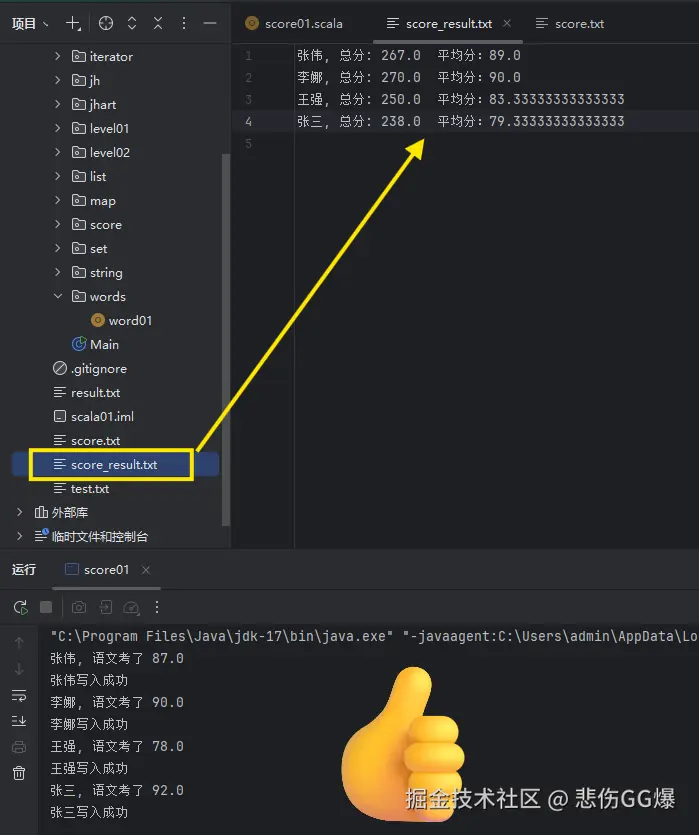Select word01 object in words folder
This screenshot has height=835, width=699.
pyautogui.click(x=121, y=321)
